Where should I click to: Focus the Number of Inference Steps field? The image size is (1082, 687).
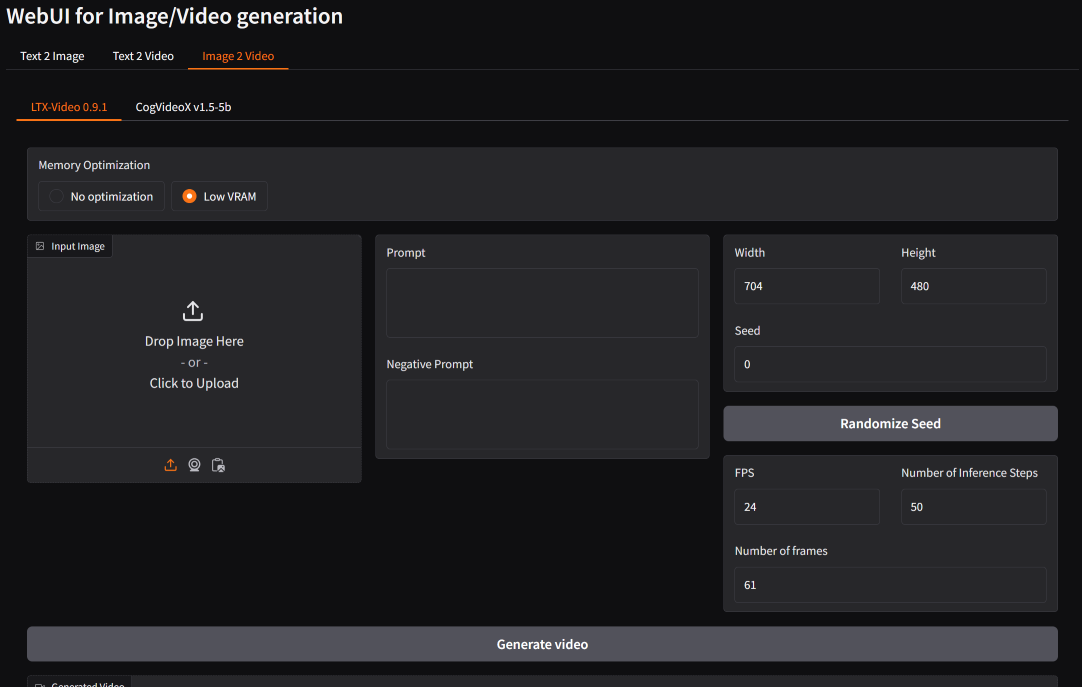tap(974, 507)
